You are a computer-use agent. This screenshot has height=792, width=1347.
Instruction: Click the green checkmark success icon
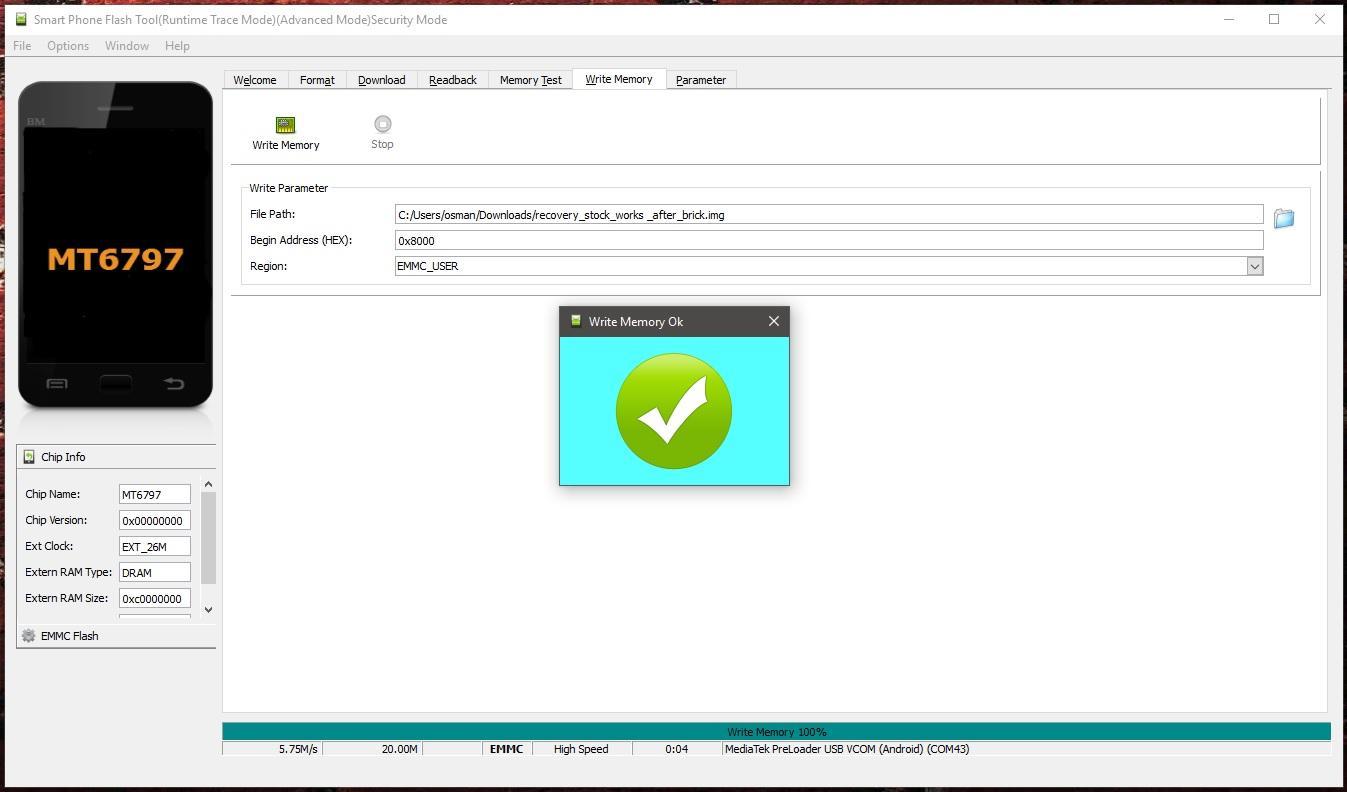click(673, 411)
